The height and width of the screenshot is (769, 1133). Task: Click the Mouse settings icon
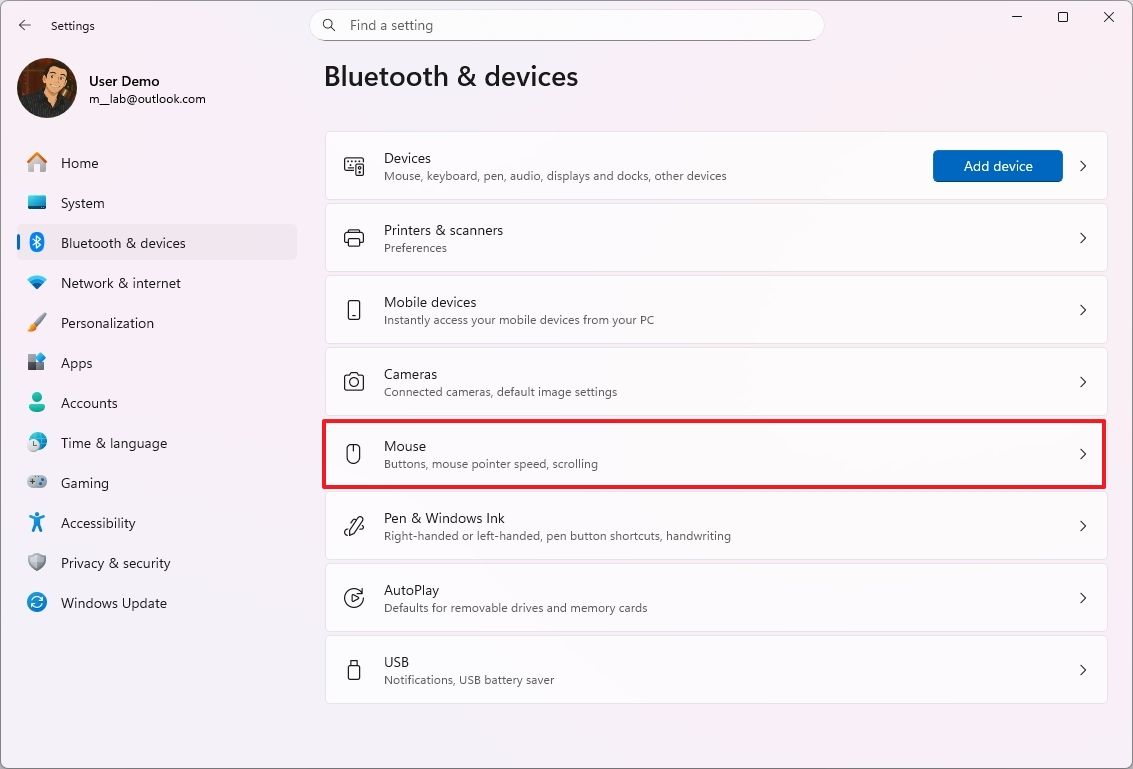coord(353,453)
